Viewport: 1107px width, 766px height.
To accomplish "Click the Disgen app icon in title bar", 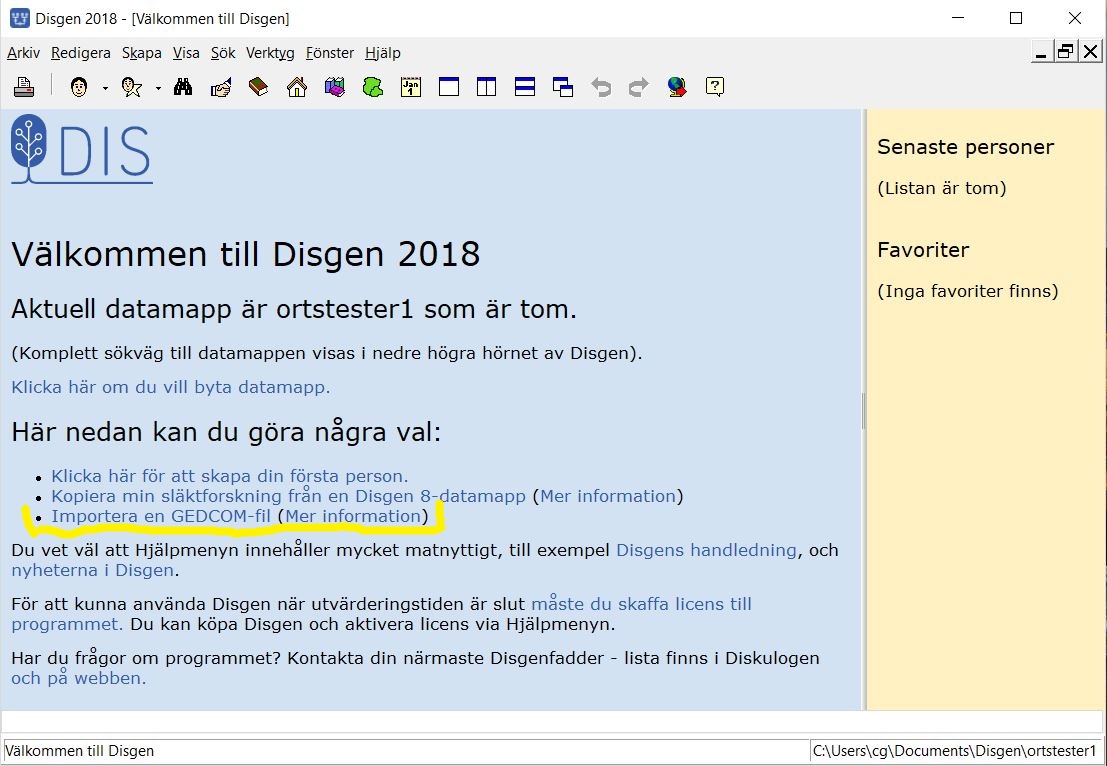I will [x=20, y=18].
